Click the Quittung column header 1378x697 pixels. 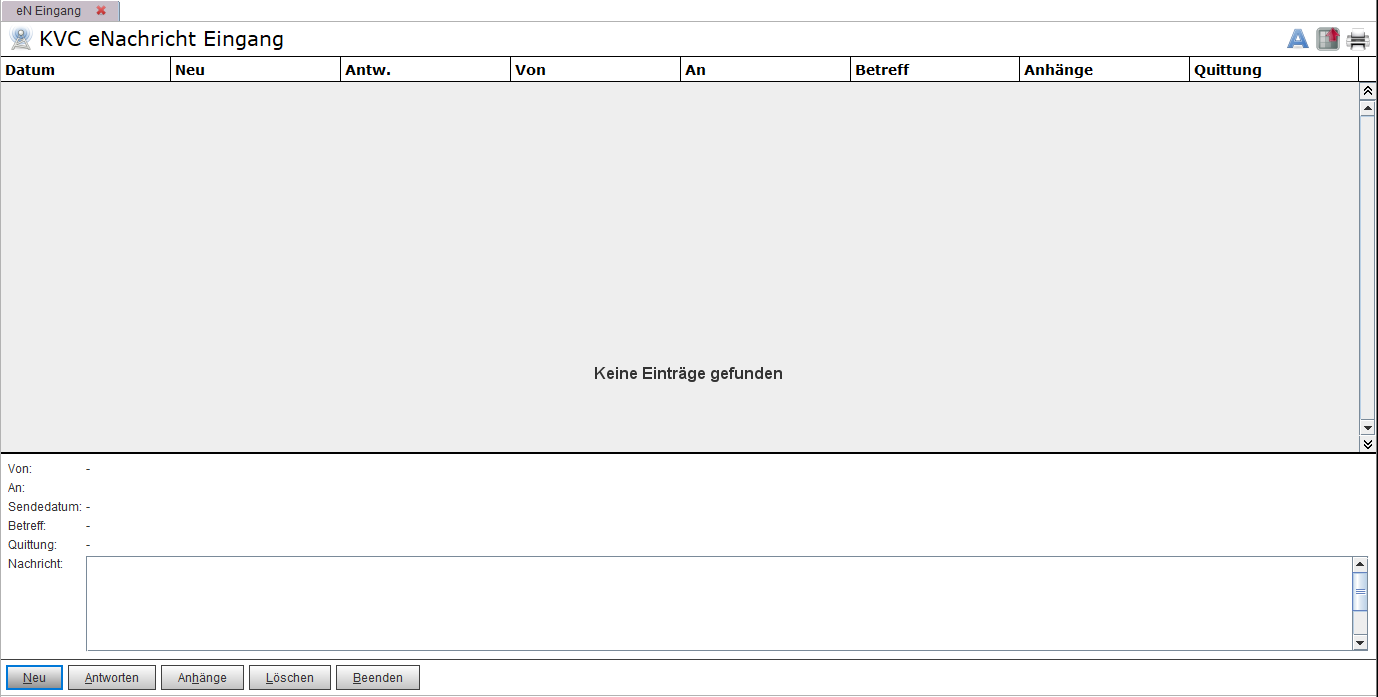click(x=1274, y=70)
